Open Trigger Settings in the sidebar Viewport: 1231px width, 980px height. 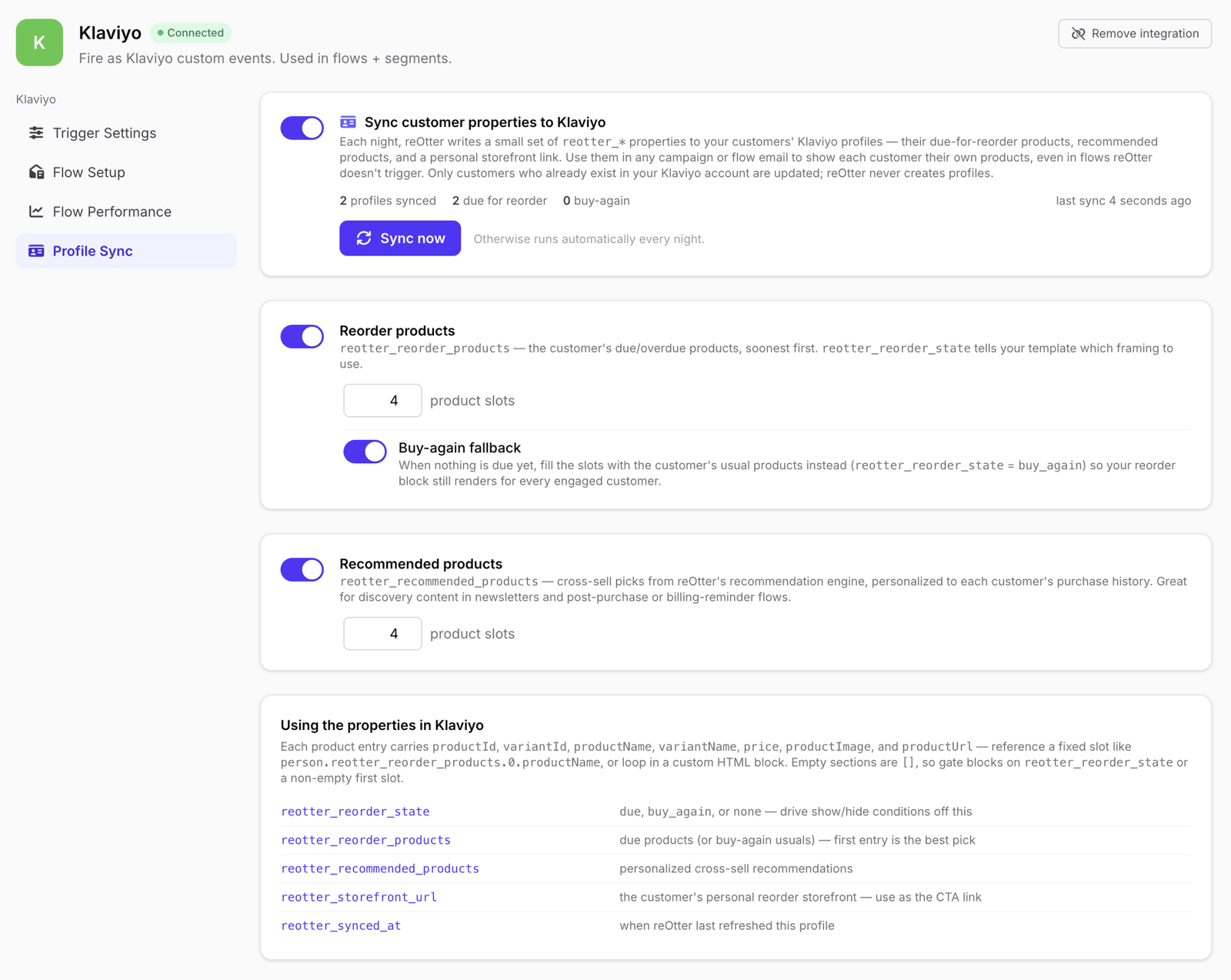126,133
